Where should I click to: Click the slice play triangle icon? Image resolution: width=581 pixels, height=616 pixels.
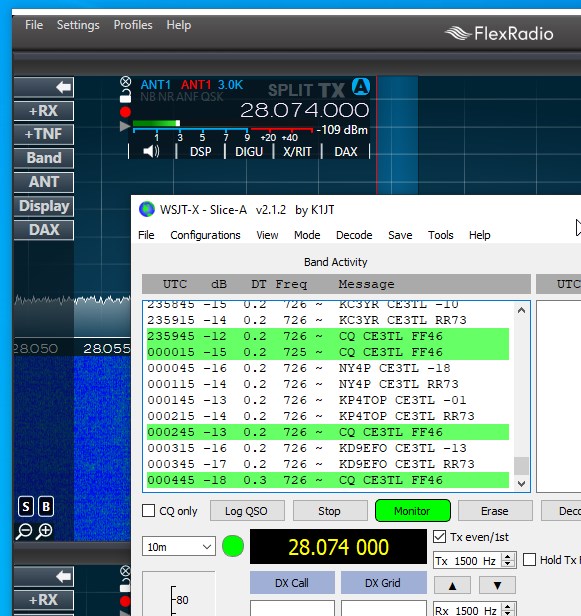pyautogui.click(x=125, y=126)
